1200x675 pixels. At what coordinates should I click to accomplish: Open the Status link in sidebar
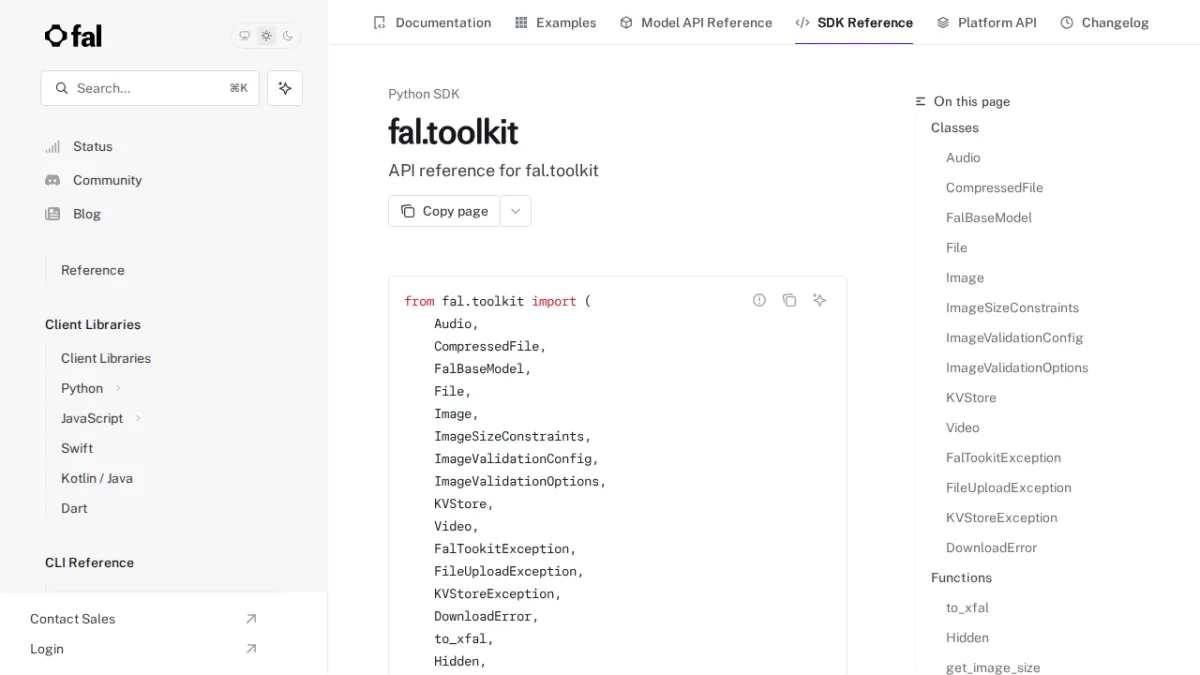92,146
